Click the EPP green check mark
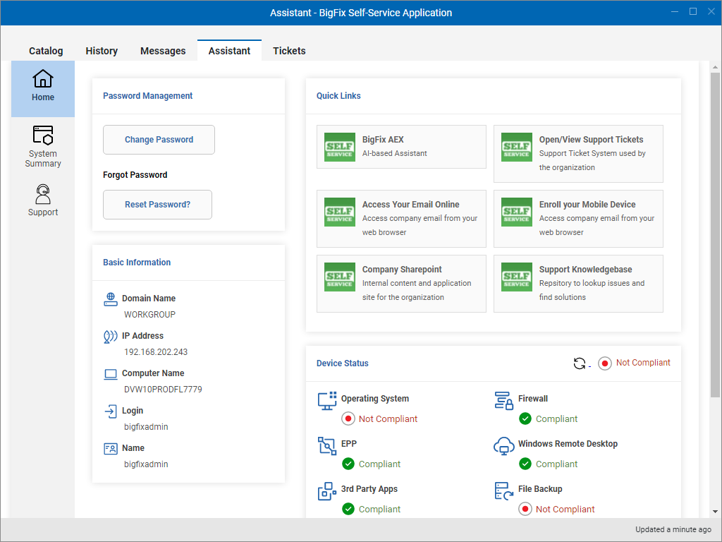The width and height of the screenshot is (722, 542). click(348, 464)
